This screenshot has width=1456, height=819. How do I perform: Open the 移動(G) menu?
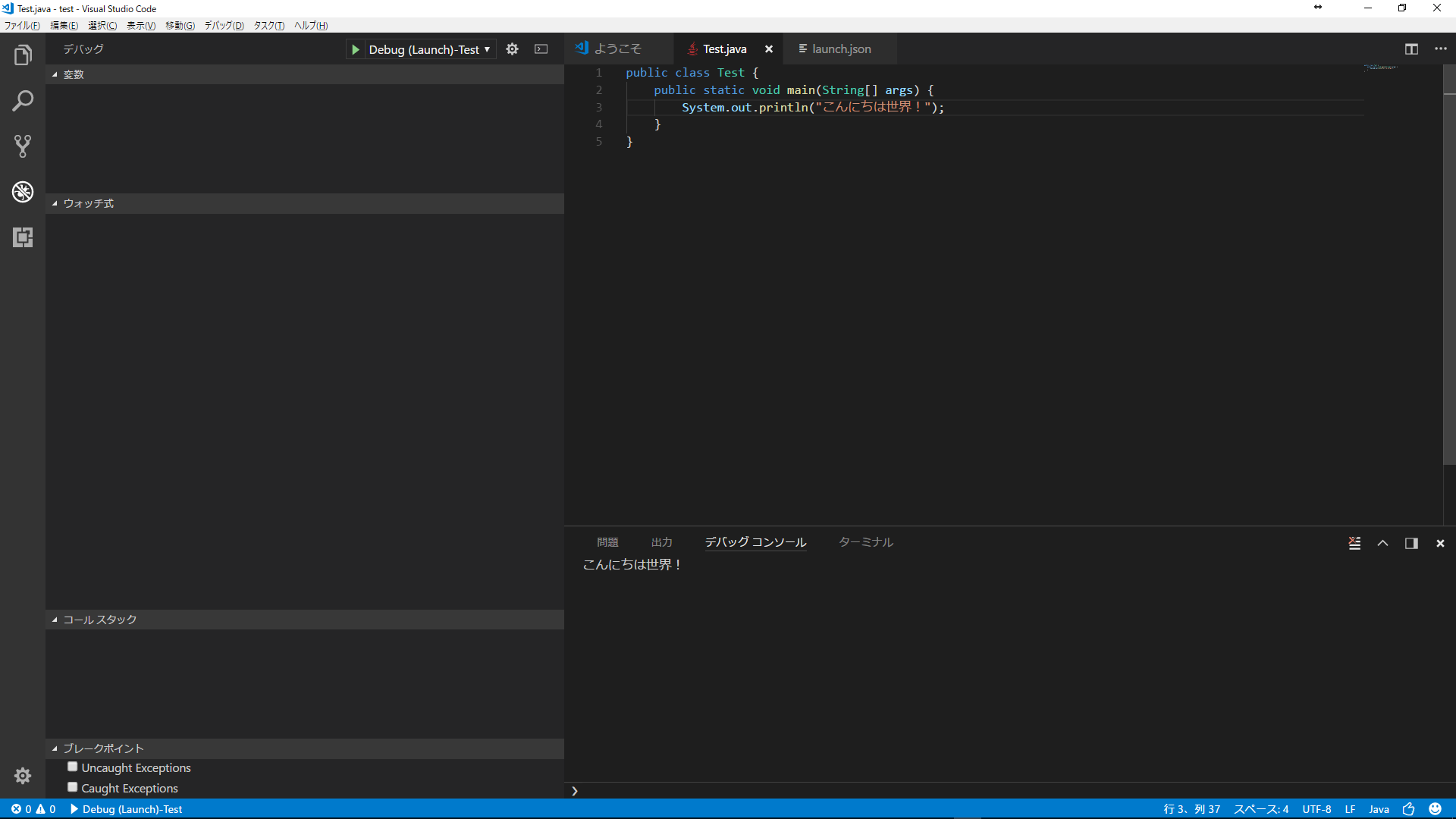[180, 25]
